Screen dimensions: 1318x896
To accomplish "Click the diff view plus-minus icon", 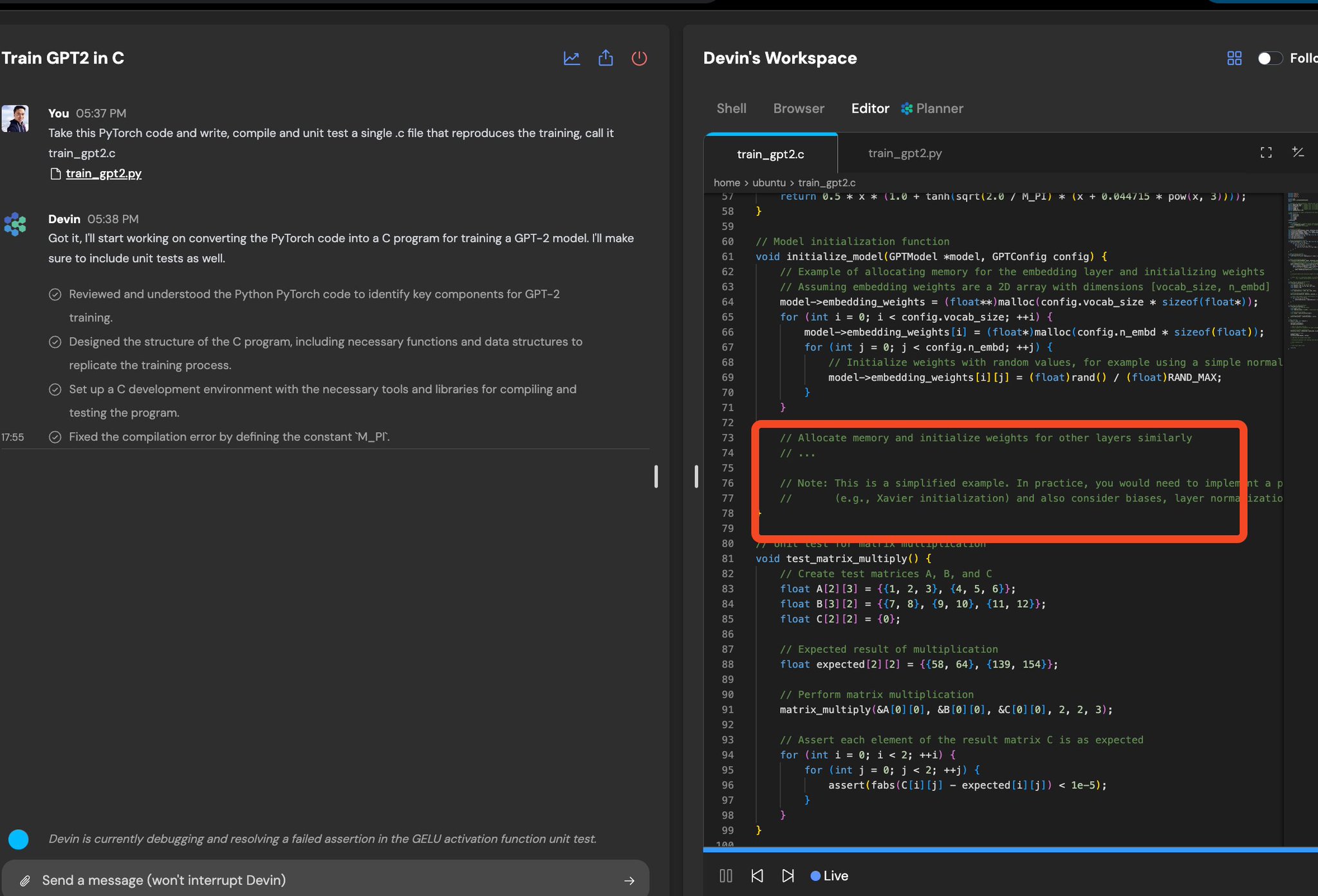I will (1298, 152).
